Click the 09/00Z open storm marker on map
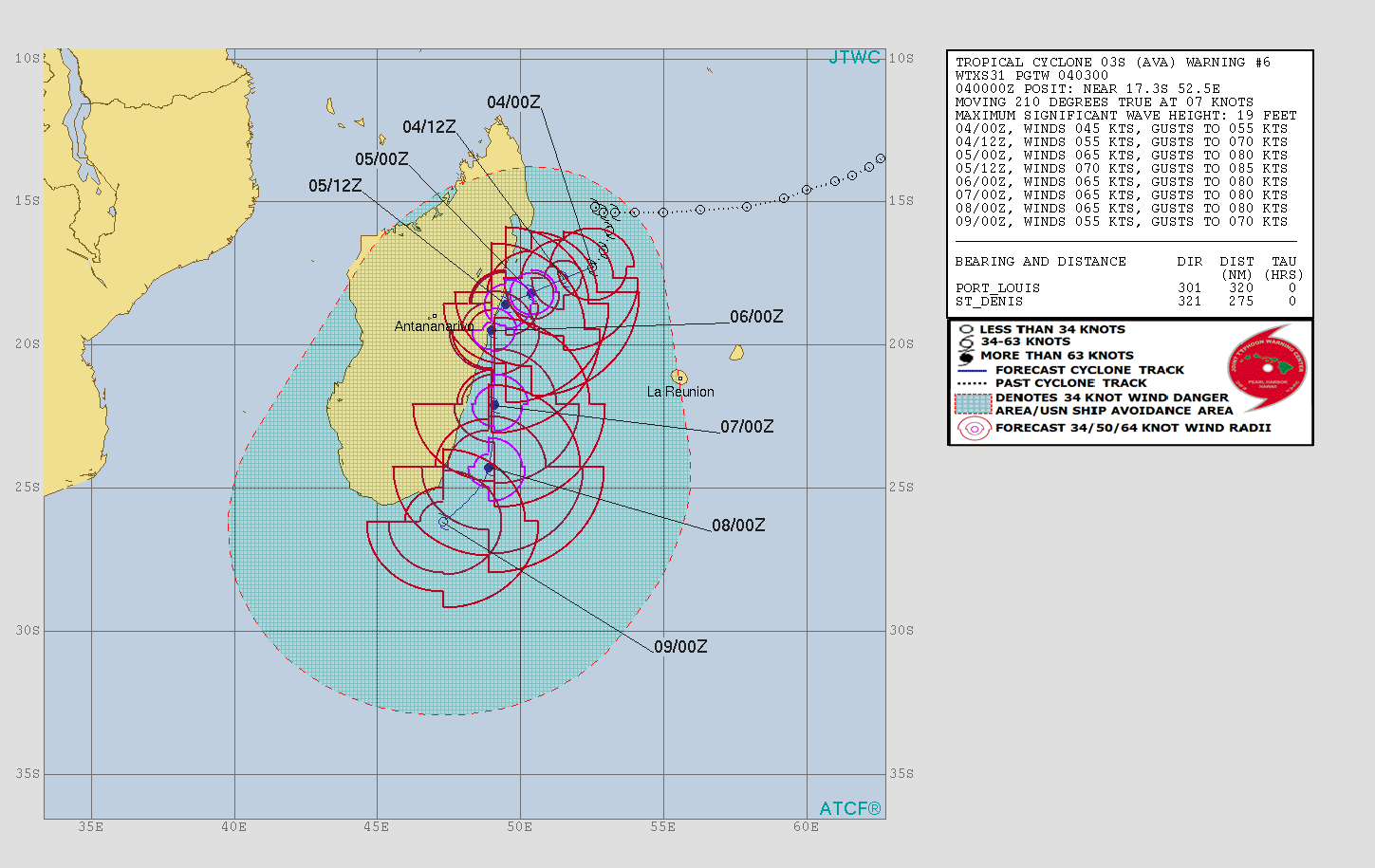This screenshot has width=1375, height=868. (x=443, y=523)
